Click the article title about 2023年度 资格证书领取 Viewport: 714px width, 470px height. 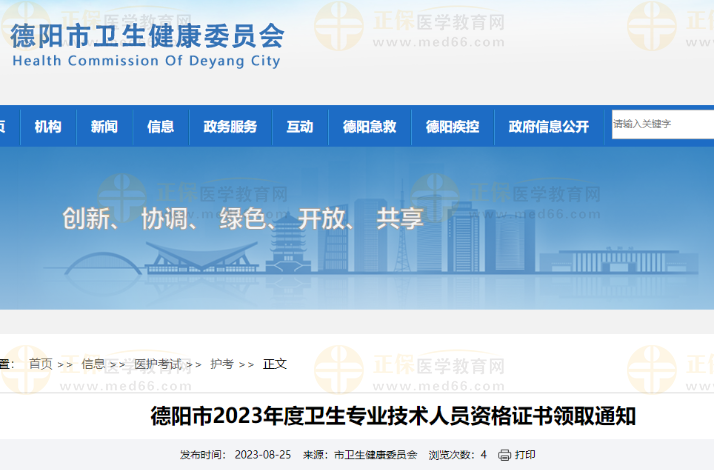point(392,416)
